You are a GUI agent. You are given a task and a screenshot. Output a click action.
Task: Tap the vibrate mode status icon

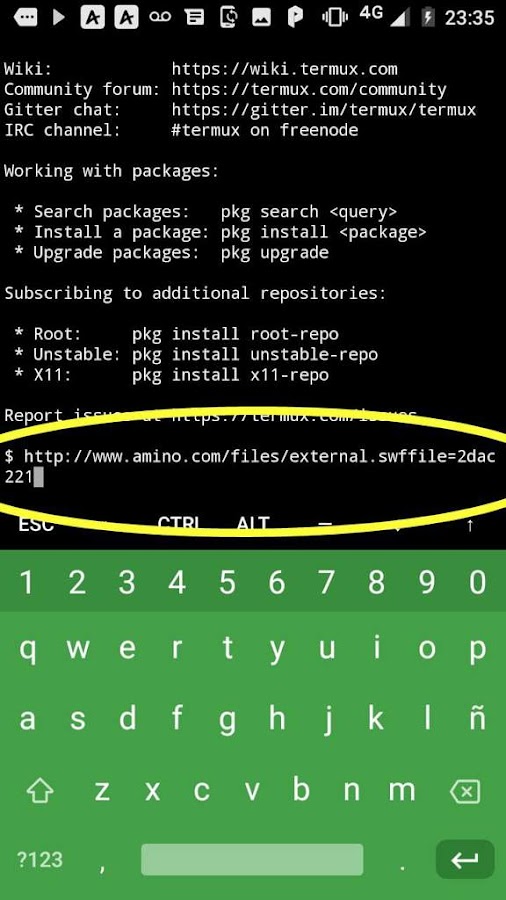click(335, 17)
